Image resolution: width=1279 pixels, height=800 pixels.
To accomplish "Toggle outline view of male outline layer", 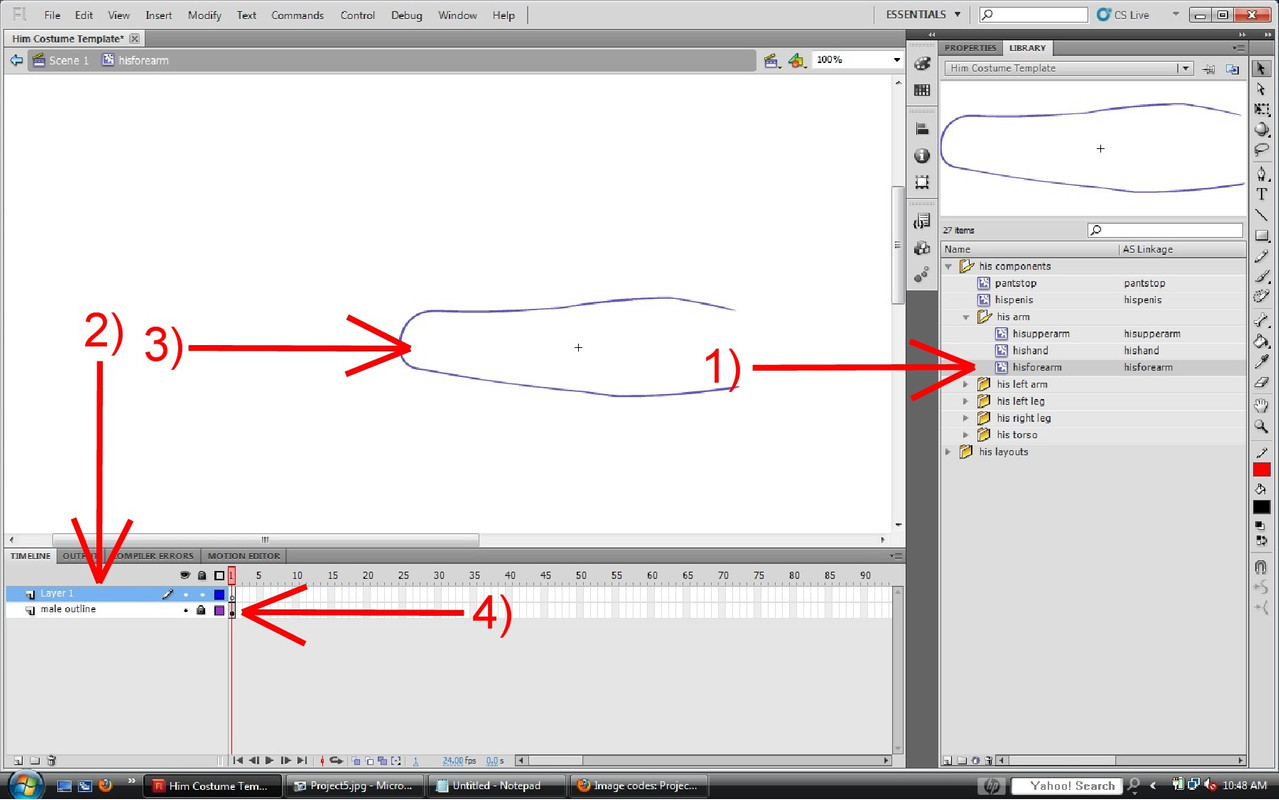I will pyautogui.click(x=219, y=610).
